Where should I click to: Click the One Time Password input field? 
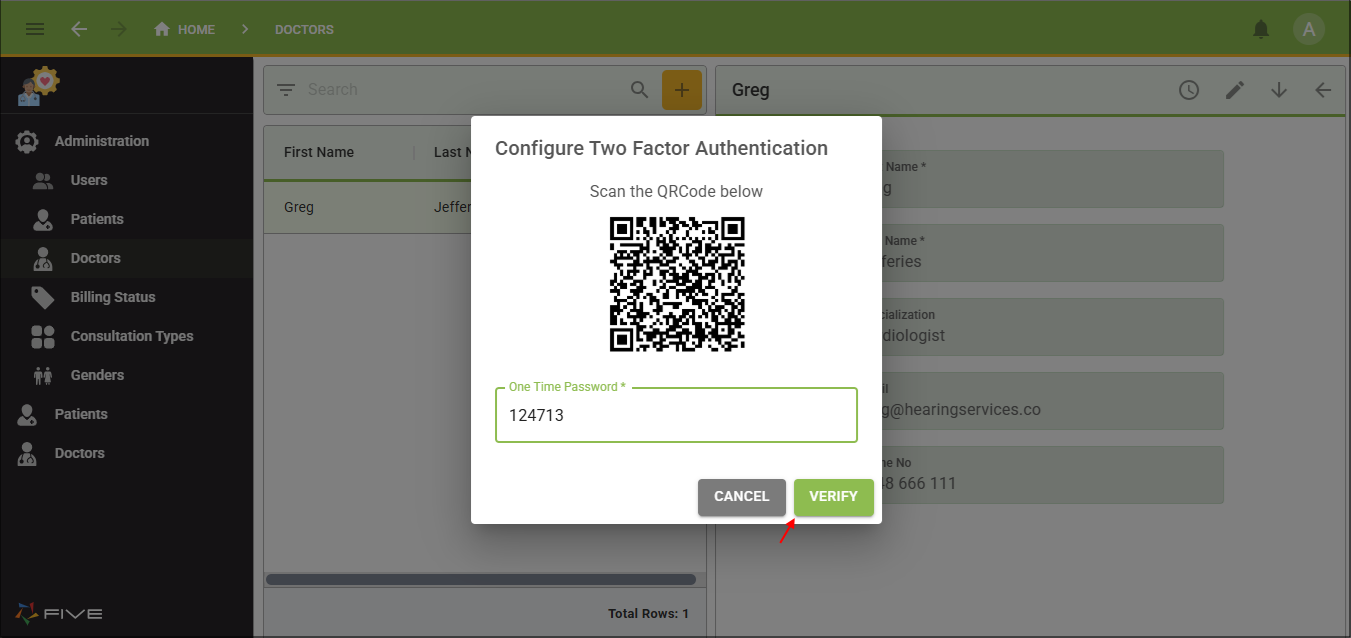[676, 414]
